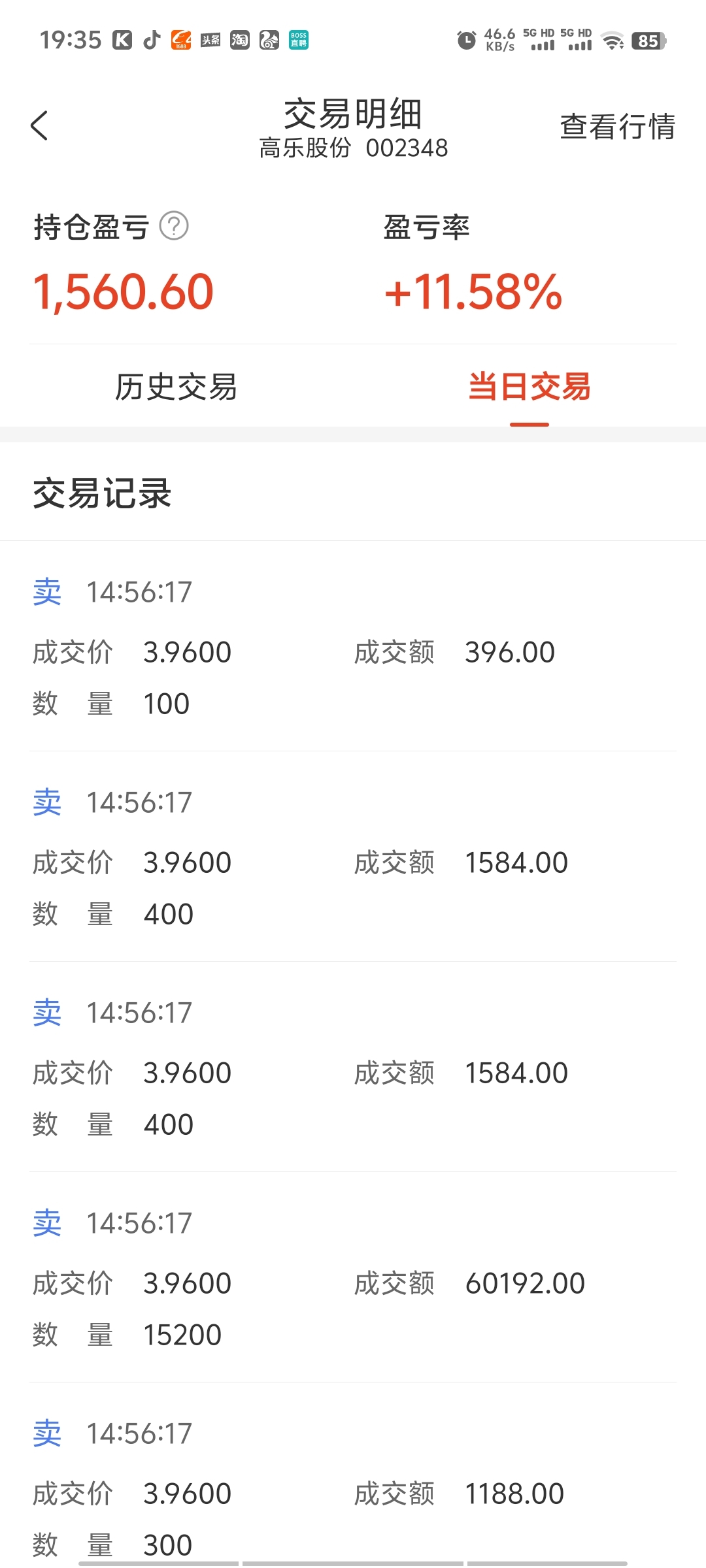The image size is (706, 1568).
Task: Tap the 1688 notification icon
Action: pos(181,41)
